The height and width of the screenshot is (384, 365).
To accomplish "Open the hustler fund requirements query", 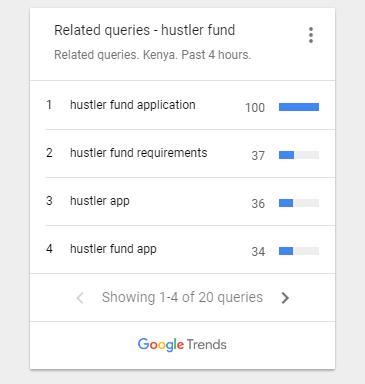I will tap(139, 153).
